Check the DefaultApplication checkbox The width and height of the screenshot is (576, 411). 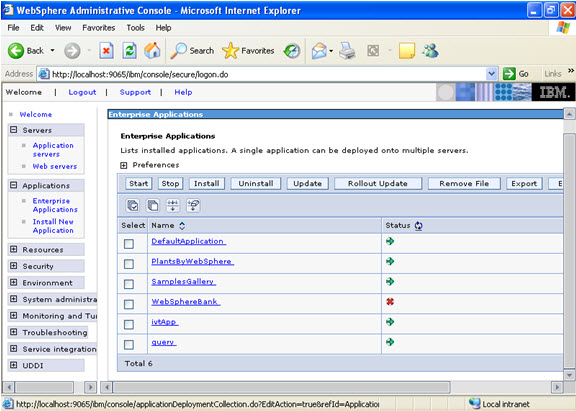tap(129, 244)
